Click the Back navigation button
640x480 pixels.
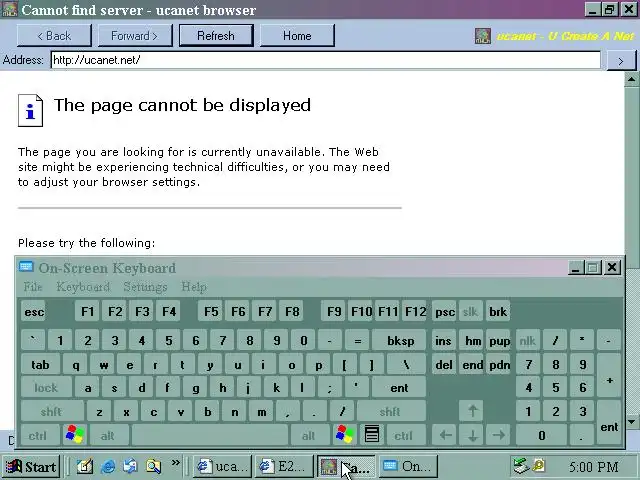(x=54, y=36)
